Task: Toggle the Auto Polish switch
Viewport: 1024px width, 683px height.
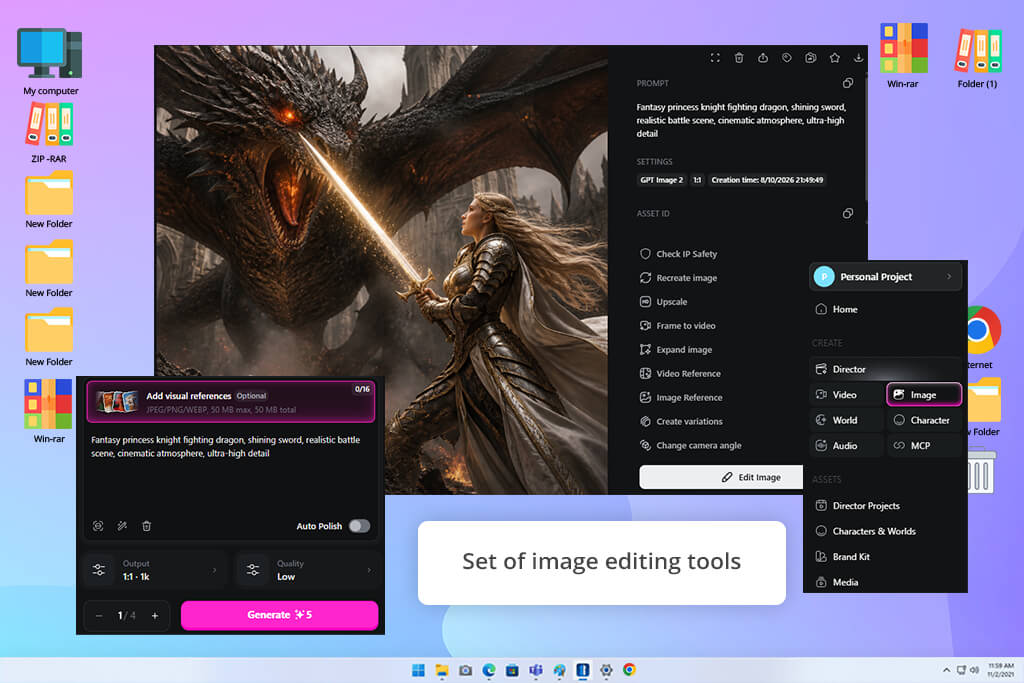Action: coord(359,526)
